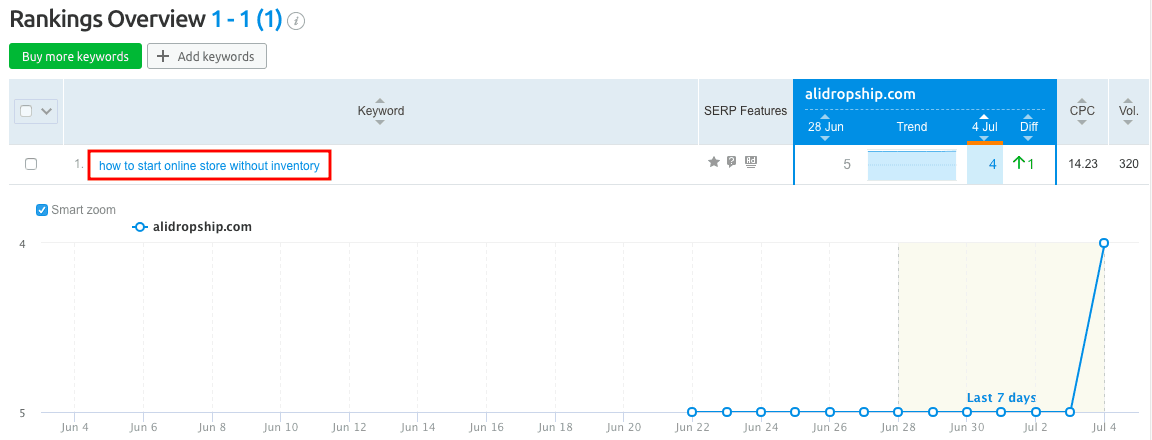Open the dropdown arrow beside select-all checkbox
This screenshot has width=1152, height=440.
click(x=47, y=111)
